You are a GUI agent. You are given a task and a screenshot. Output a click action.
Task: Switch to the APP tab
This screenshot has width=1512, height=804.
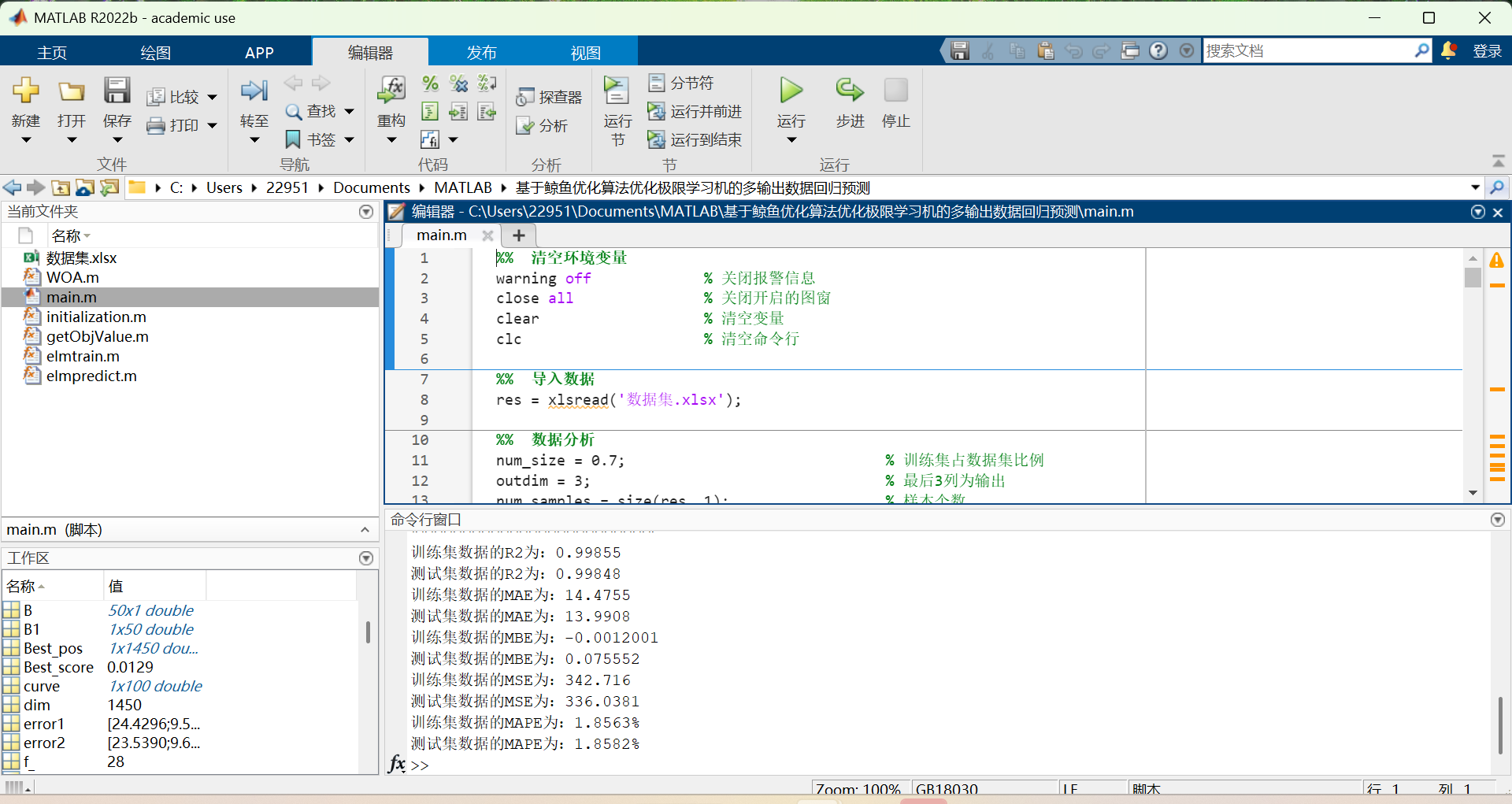(x=259, y=52)
